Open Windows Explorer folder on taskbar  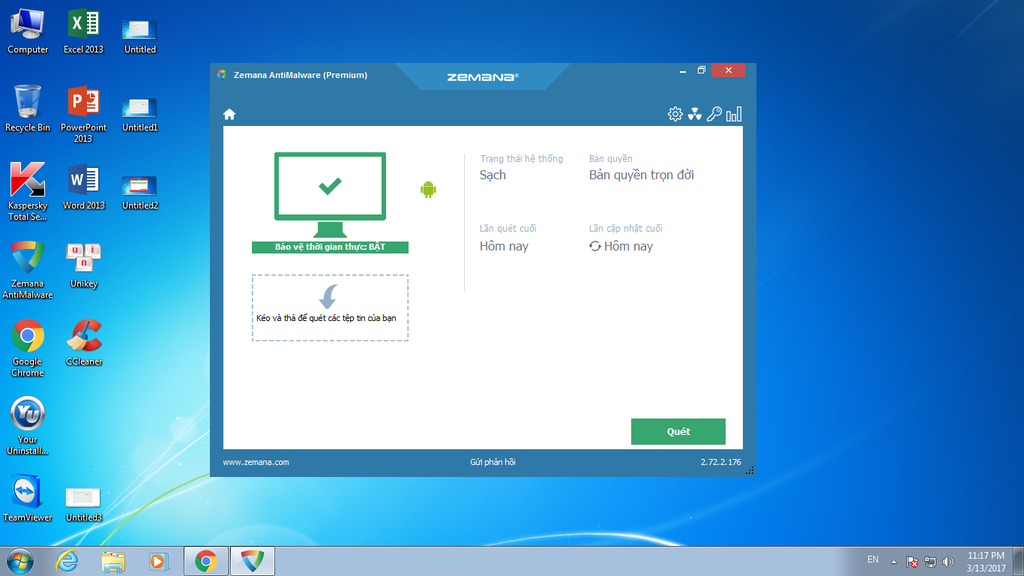[x=113, y=561]
